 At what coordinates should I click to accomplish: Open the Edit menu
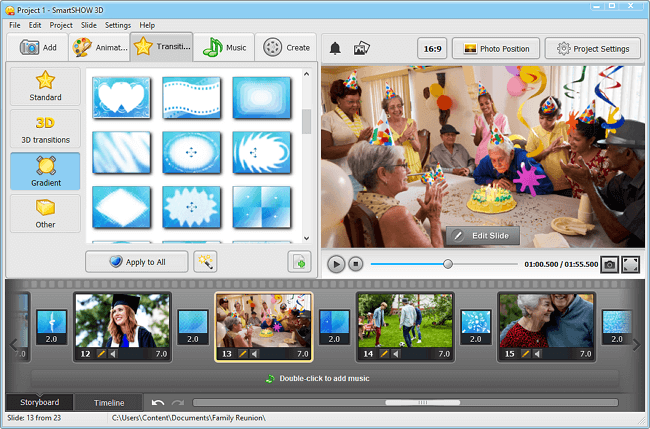pos(35,25)
